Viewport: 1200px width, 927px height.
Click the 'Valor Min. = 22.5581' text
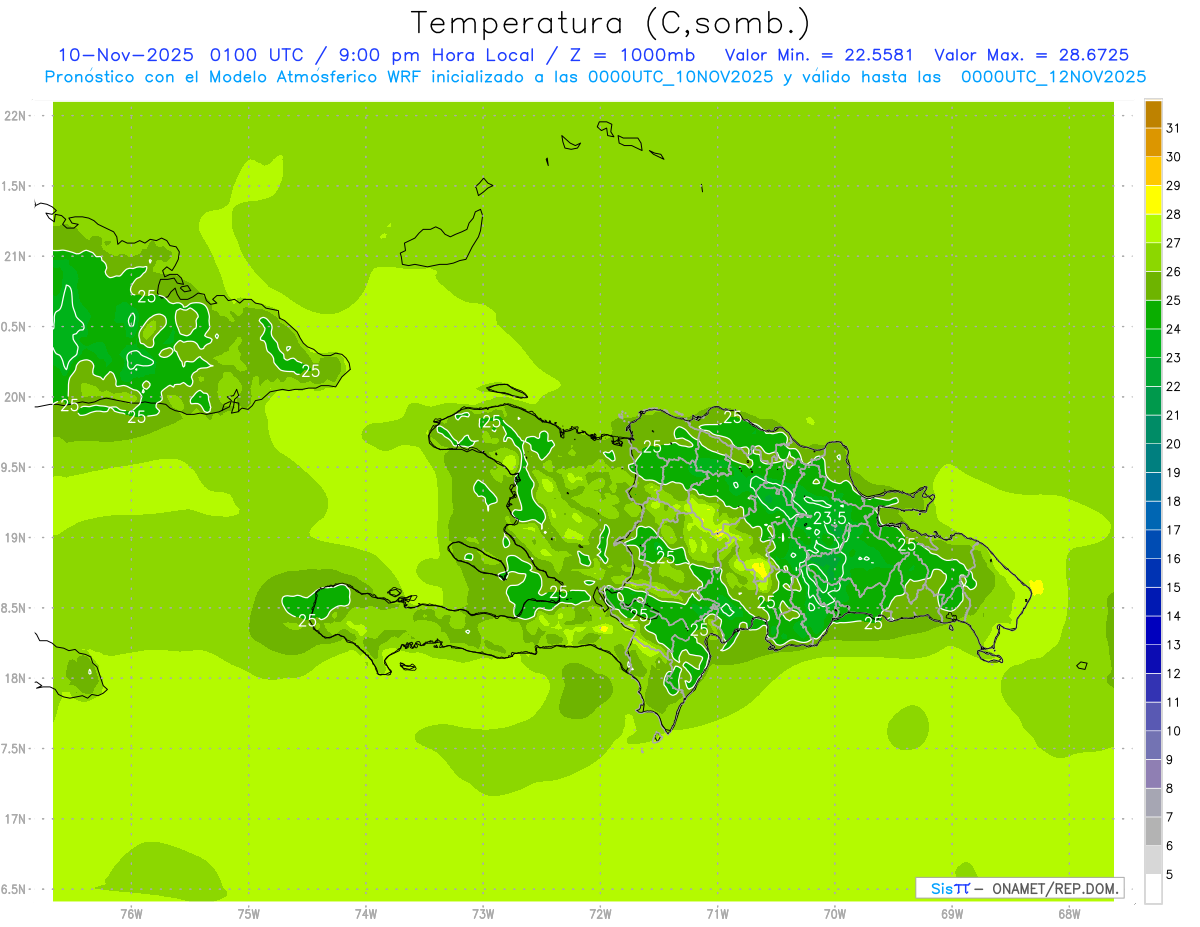tap(819, 55)
